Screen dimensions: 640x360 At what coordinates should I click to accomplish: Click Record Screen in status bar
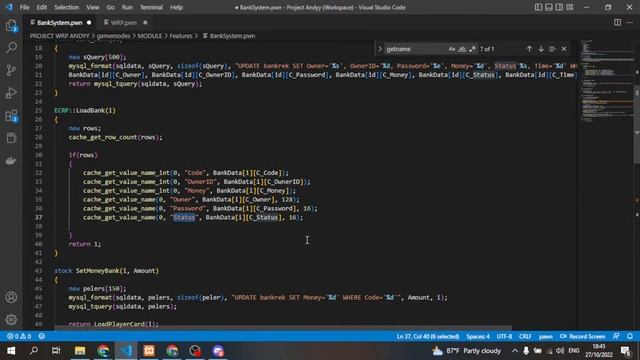tap(582, 336)
